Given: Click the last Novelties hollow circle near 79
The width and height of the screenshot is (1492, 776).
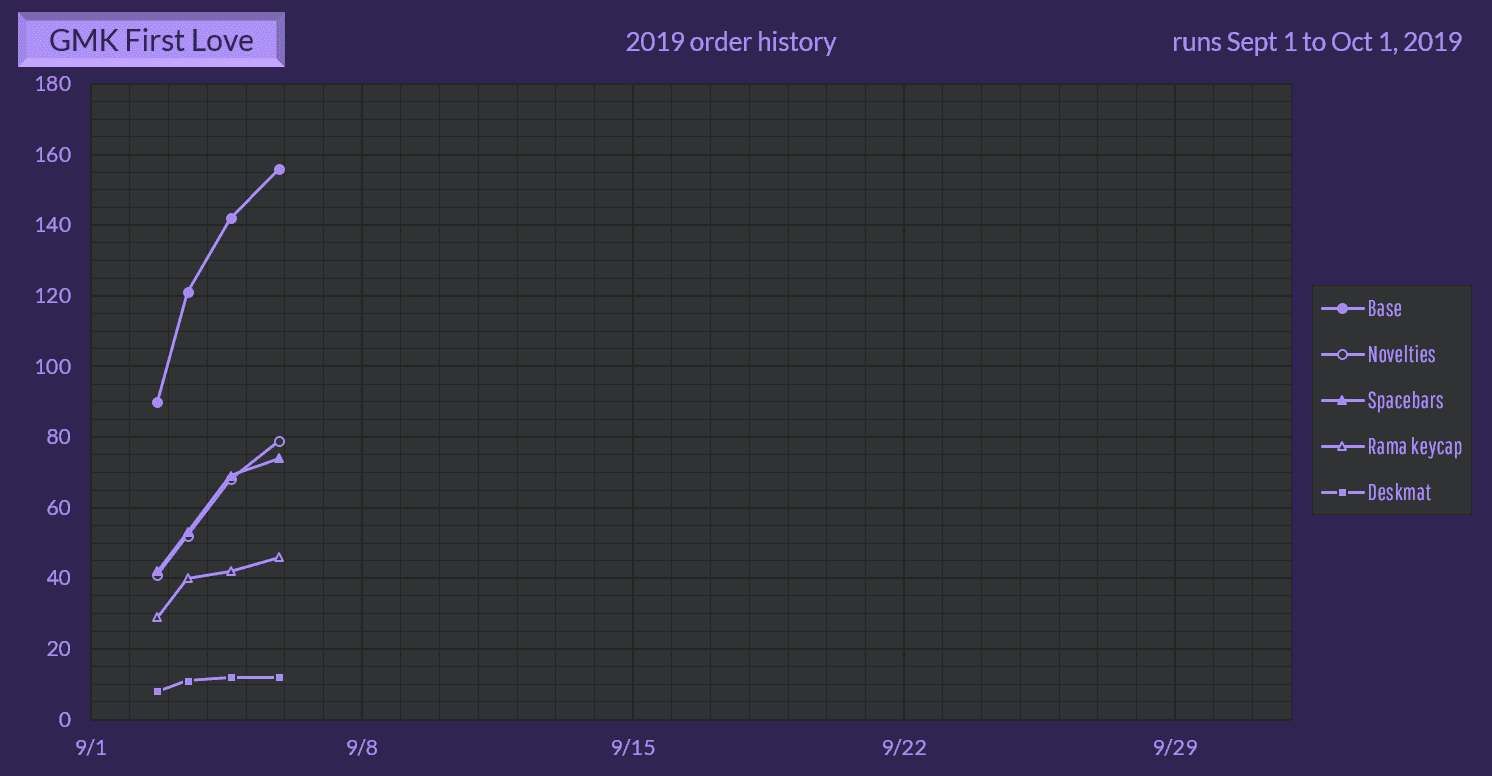Looking at the screenshot, I should click(x=280, y=441).
